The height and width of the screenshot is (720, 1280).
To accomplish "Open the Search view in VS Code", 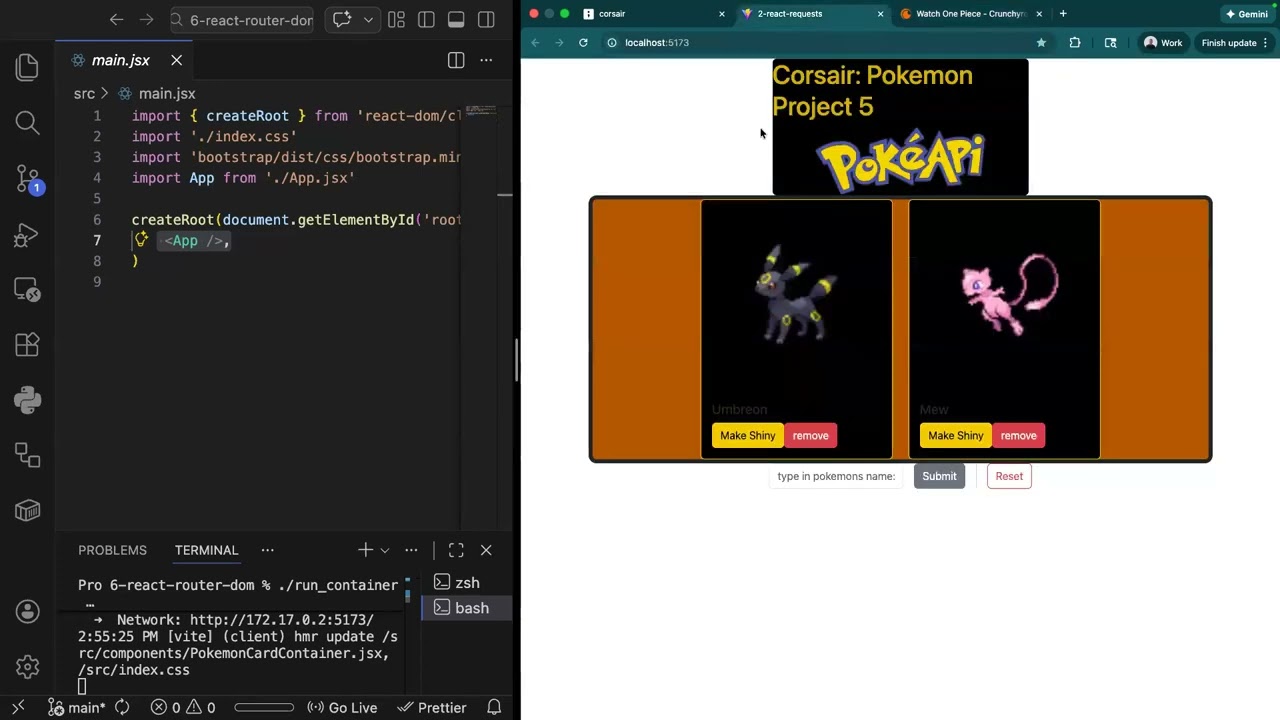I will [27, 122].
